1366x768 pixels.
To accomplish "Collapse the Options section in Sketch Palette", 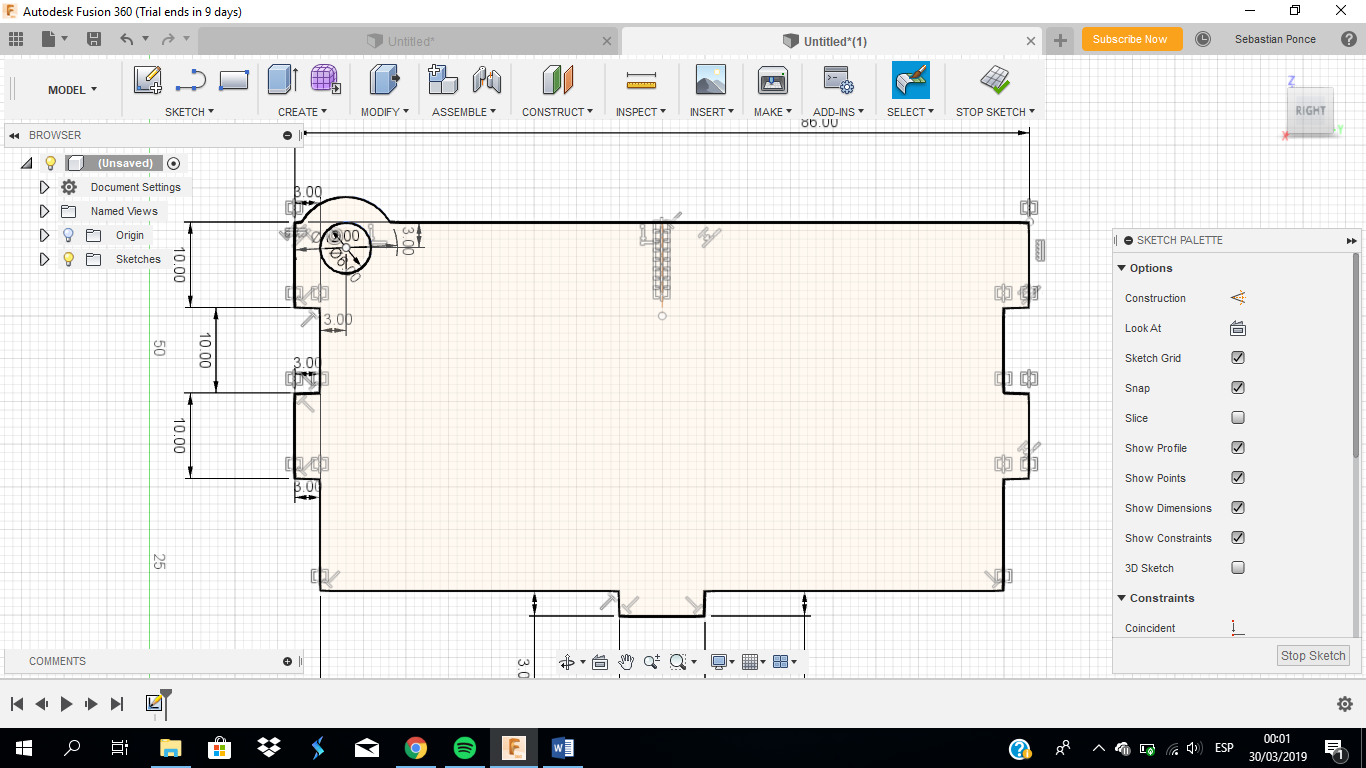I will click(x=1121, y=268).
